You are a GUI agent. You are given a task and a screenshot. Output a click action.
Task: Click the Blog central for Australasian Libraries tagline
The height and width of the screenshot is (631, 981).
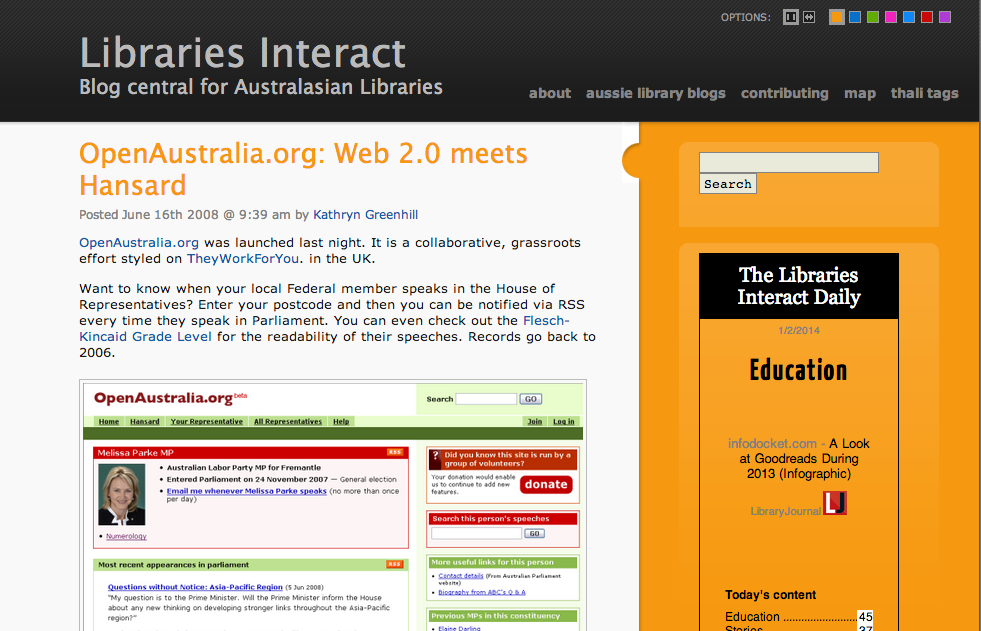(x=261, y=87)
